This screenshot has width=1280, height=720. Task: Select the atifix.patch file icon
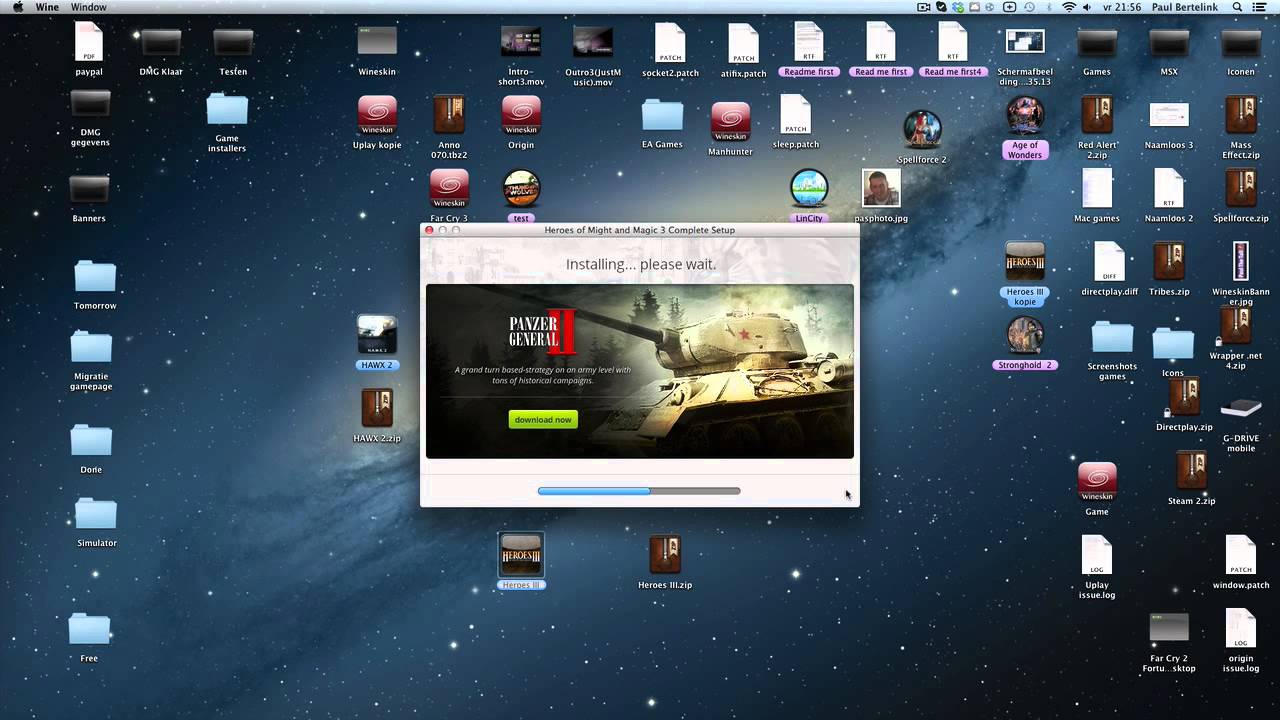click(x=743, y=42)
